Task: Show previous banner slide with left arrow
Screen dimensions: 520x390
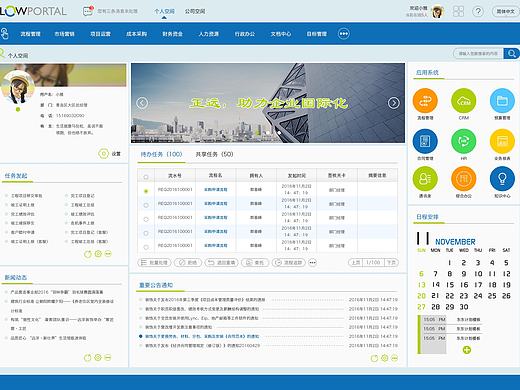Action: click(x=142, y=103)
